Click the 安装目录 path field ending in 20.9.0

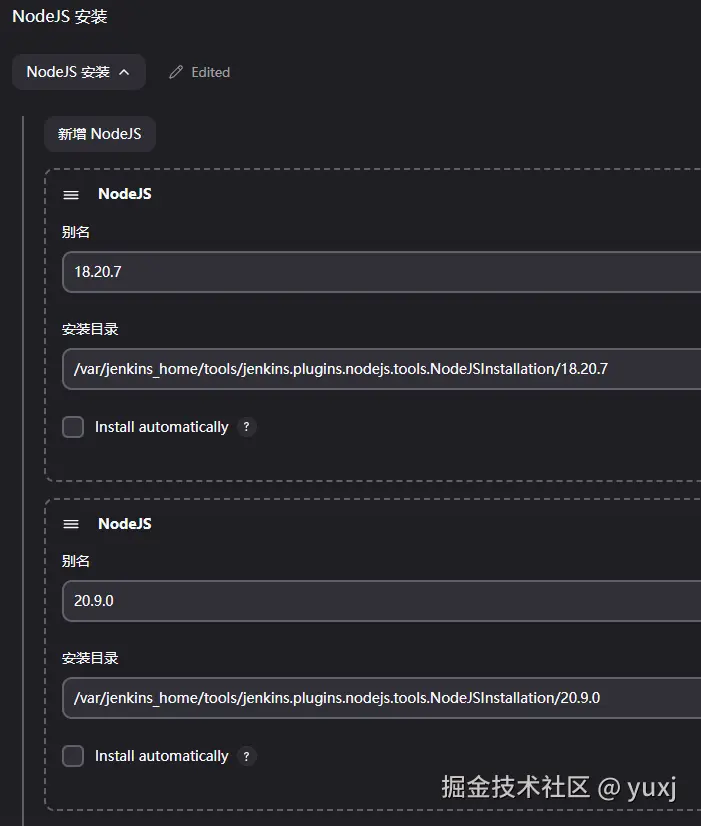click(x=380, y=698)
